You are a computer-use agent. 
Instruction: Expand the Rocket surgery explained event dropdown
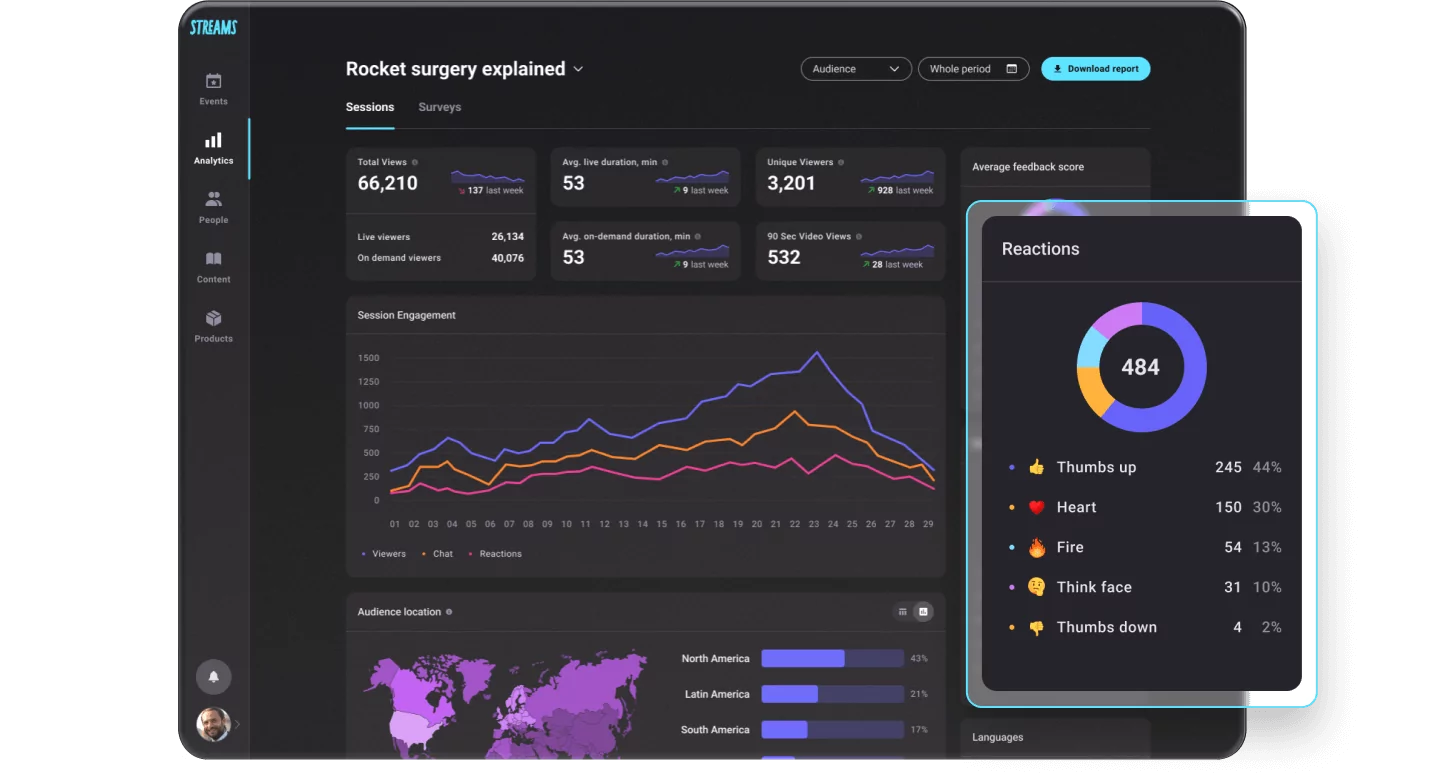tap(577, 69)
